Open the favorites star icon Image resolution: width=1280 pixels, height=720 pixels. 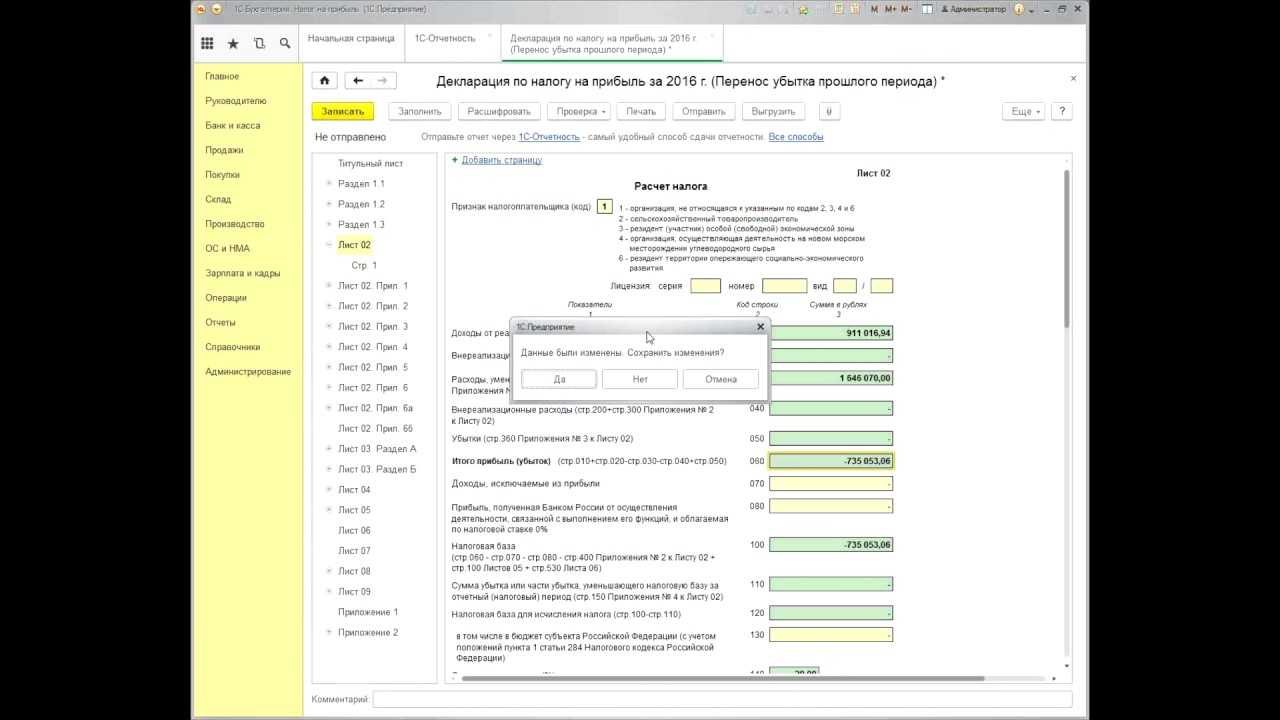[x=233, y=43]
